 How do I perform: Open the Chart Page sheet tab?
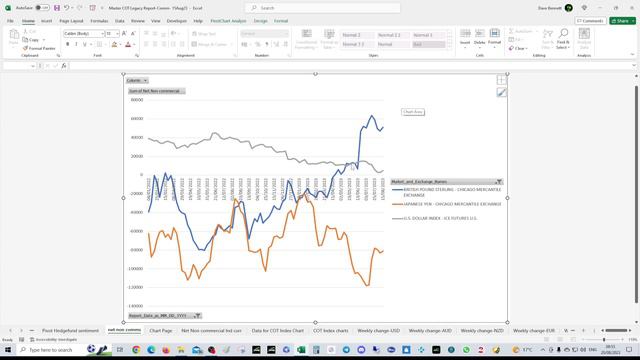pos(160,331)
